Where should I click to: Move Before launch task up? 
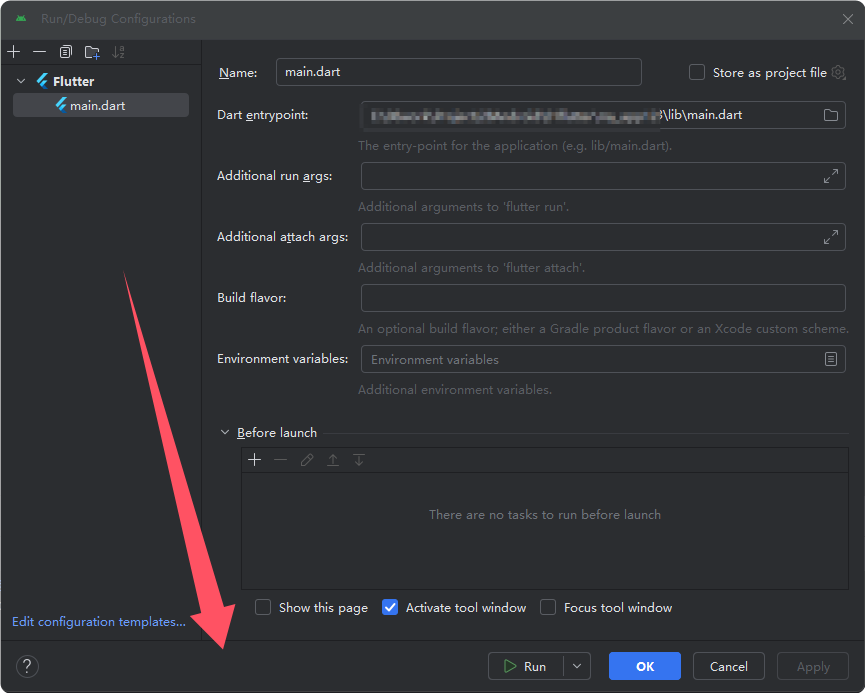point(333,460)
